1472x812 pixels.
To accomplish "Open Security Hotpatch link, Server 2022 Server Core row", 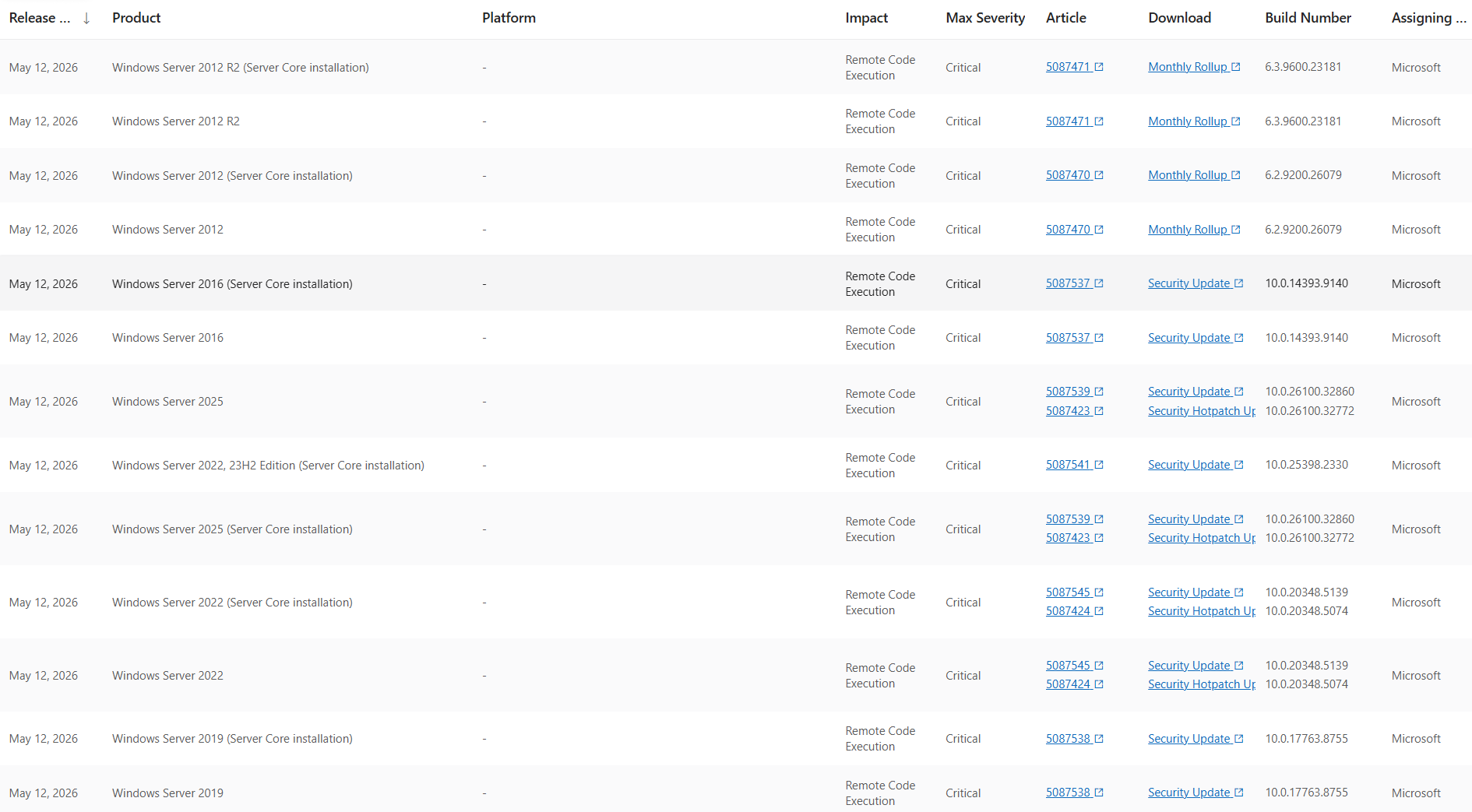I will tap(1202, 611).
